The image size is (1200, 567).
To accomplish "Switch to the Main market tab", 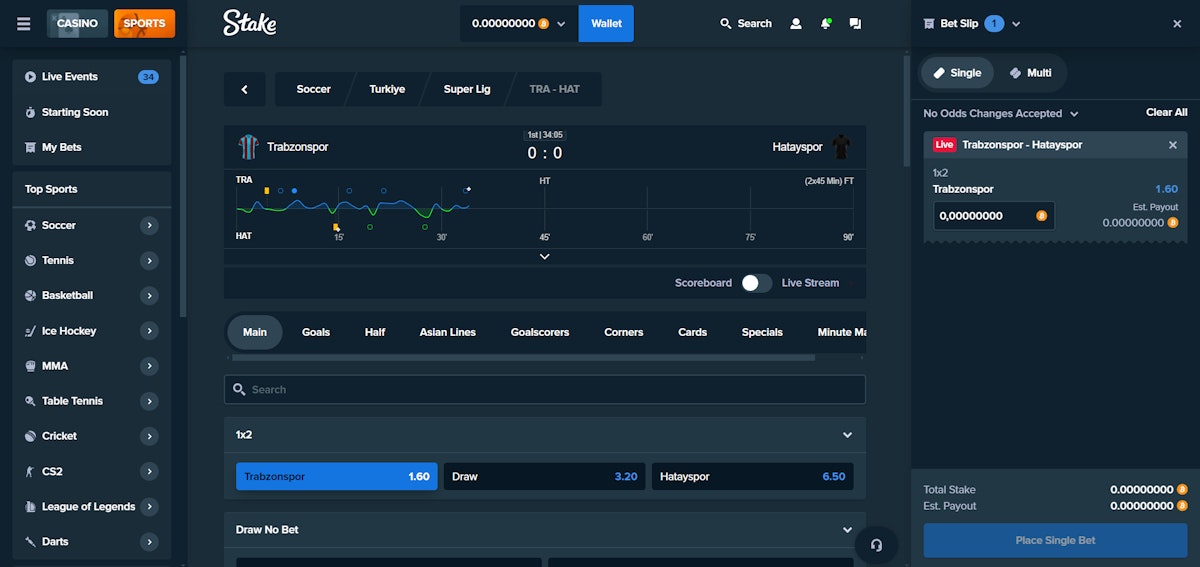I will coord(255,332).
